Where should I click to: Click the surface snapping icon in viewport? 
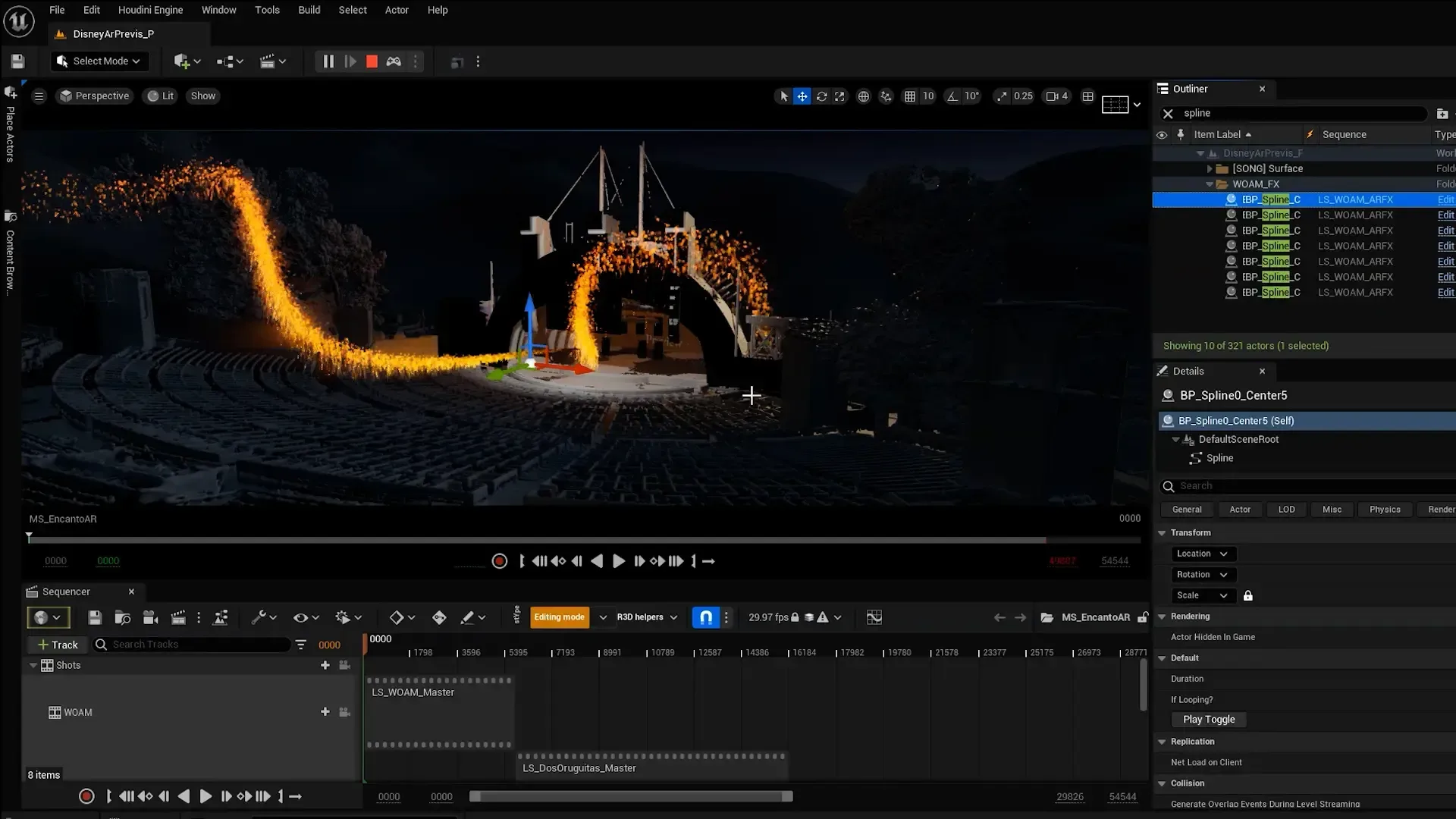pos(886,96)
